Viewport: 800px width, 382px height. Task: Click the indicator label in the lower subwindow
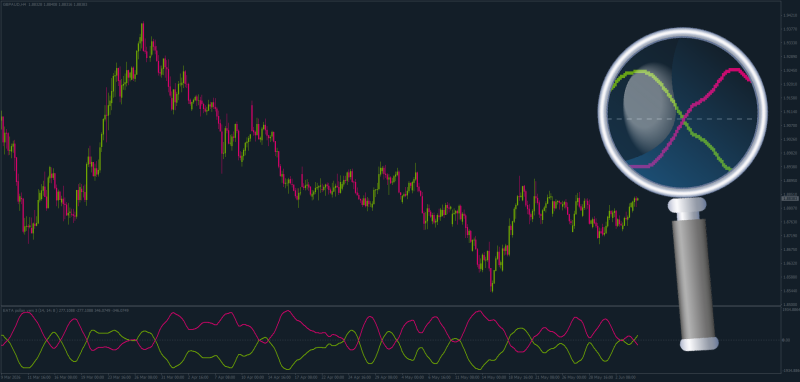coord(66,310)
